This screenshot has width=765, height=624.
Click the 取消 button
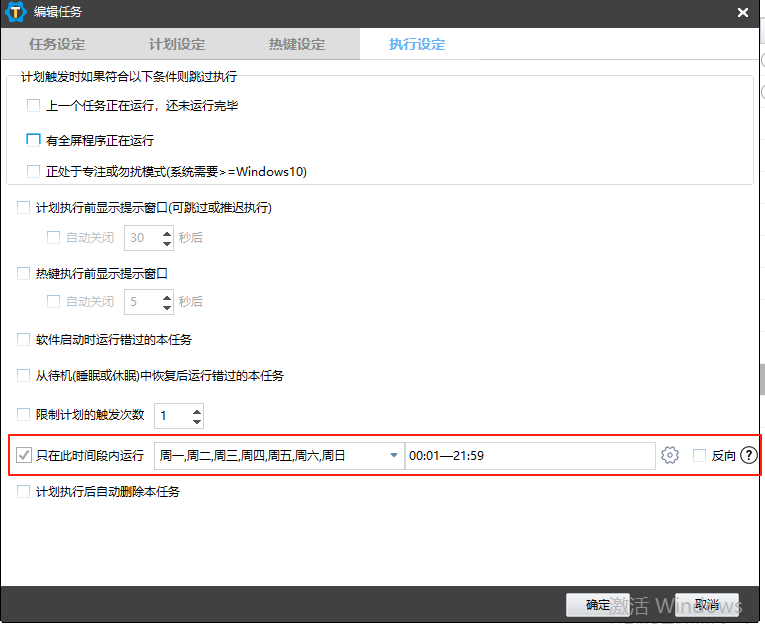(x=707, y=605)
